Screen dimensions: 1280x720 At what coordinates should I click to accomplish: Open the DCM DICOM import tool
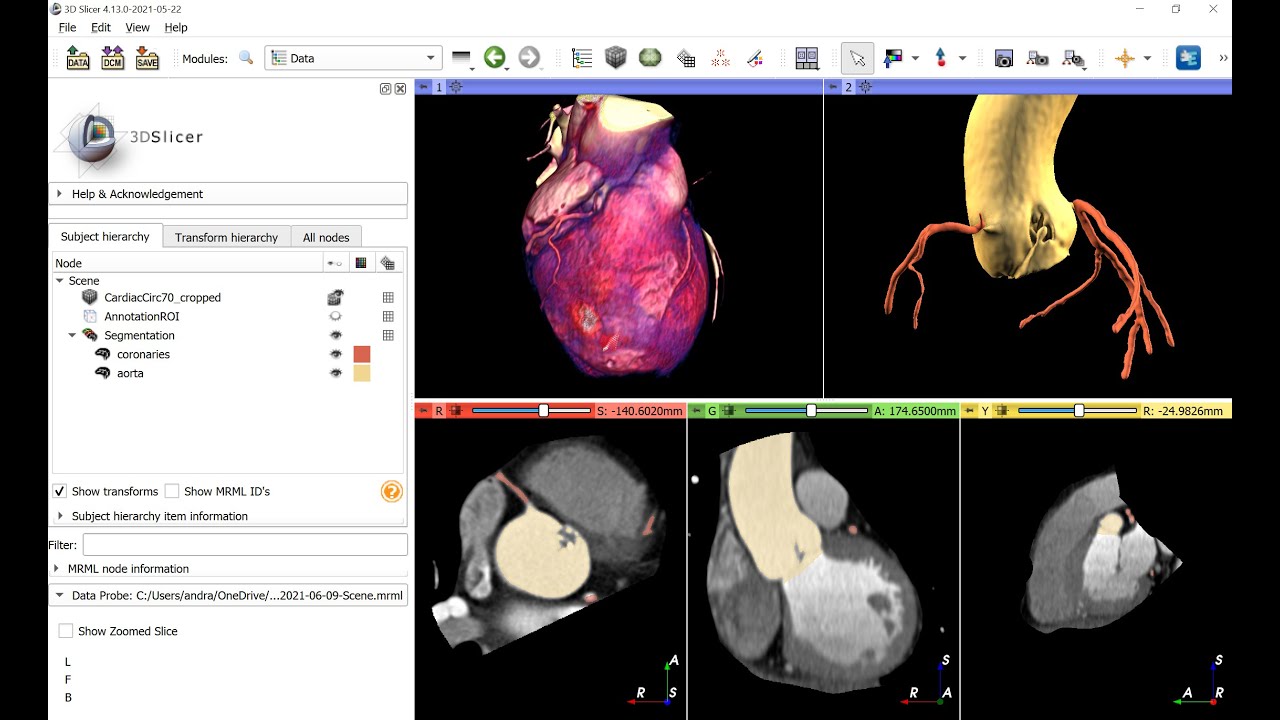[112, 58]
